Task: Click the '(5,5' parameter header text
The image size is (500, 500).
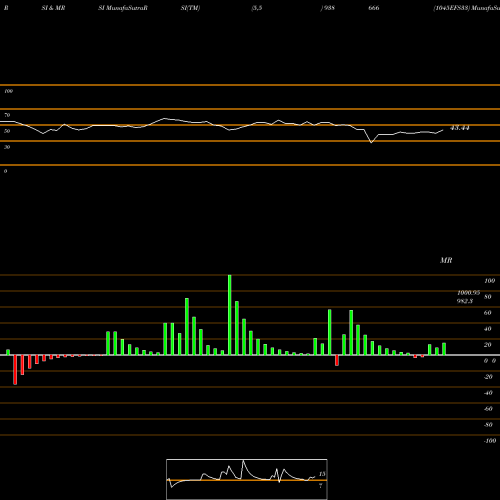Action: tap(257, 8)
